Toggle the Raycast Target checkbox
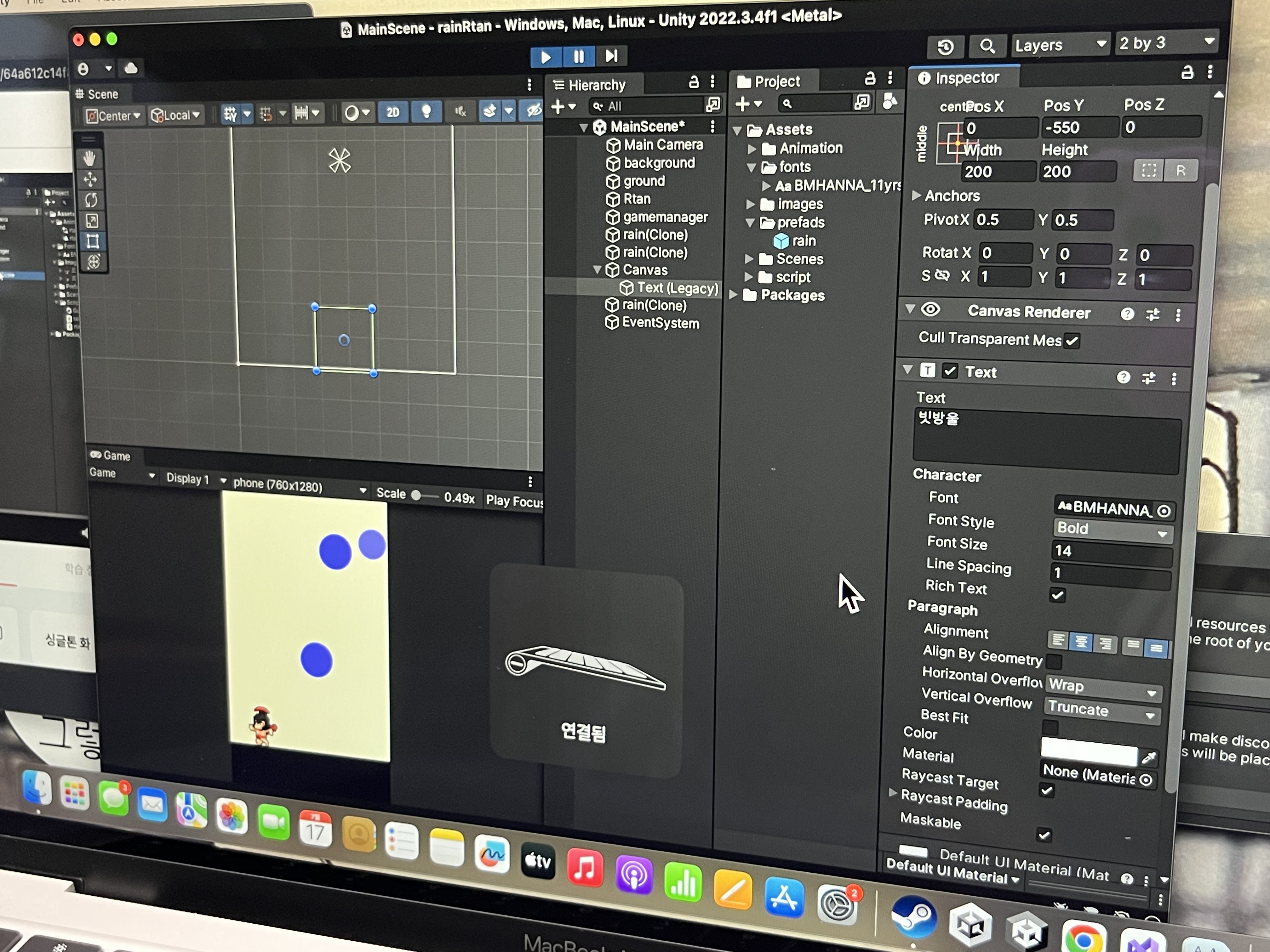This screenshot has width=1270, height=952. (x=1047, y=791)
